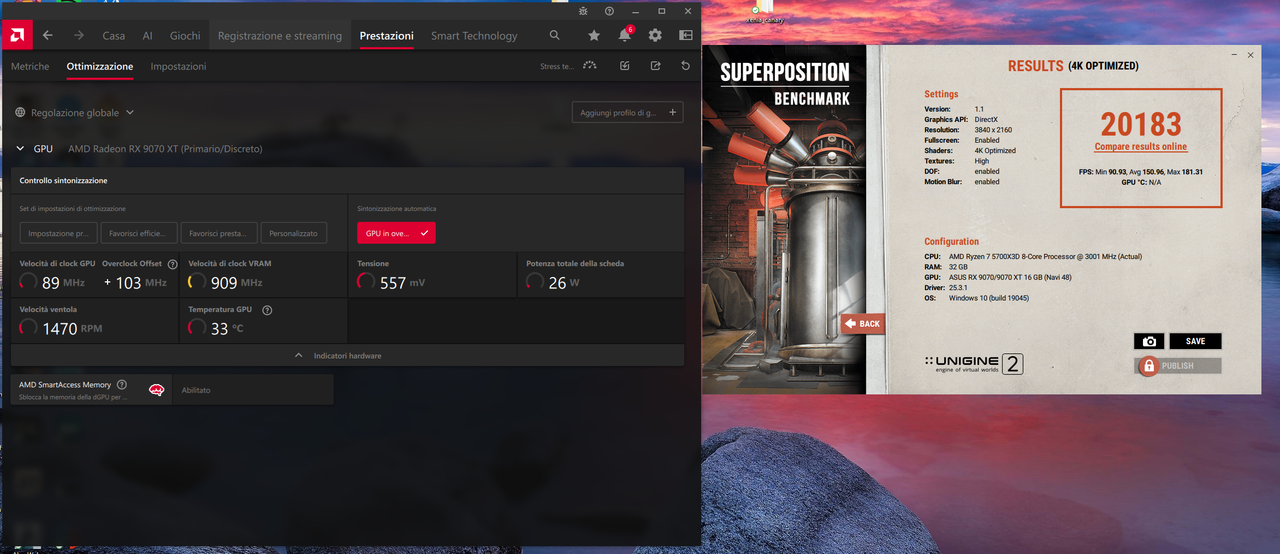Select Ottimizzazione subtab

coord(100,66)
